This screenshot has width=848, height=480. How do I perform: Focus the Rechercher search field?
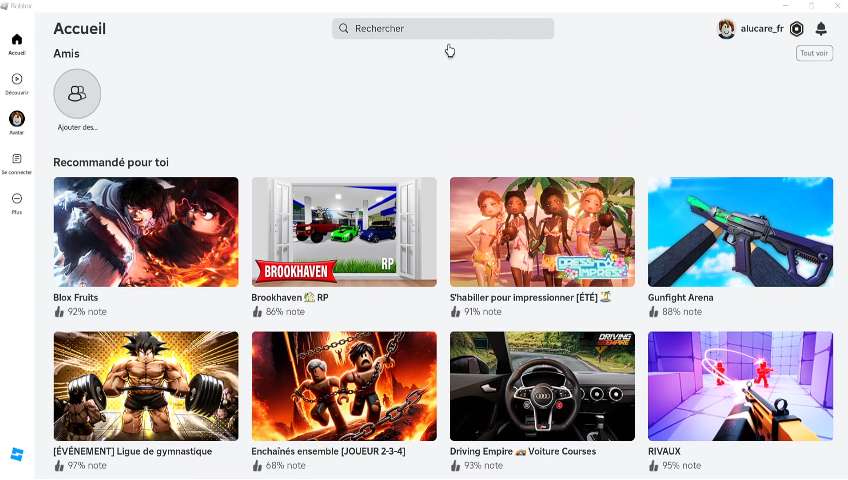(x=443, y=29)
